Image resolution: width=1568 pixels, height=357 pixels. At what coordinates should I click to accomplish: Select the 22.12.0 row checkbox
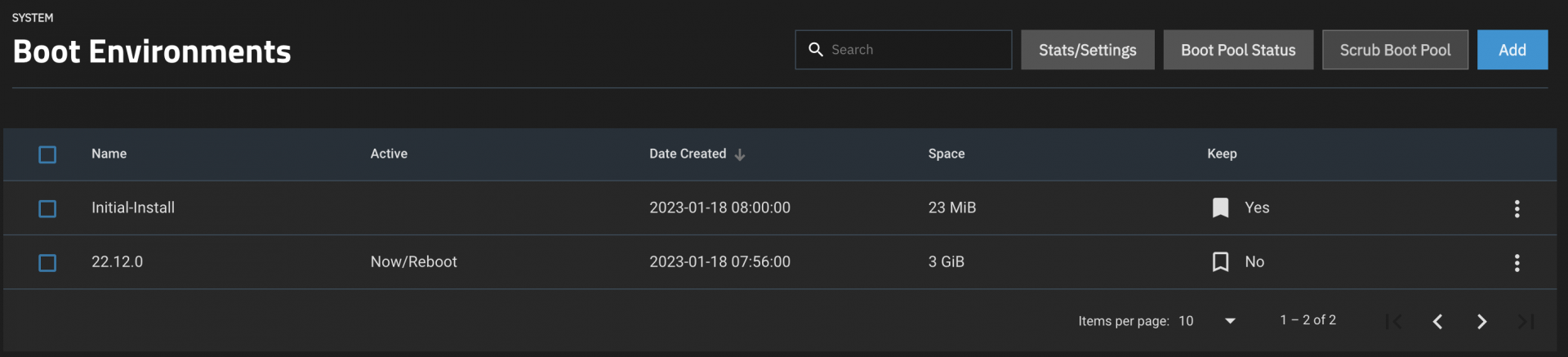47,263
